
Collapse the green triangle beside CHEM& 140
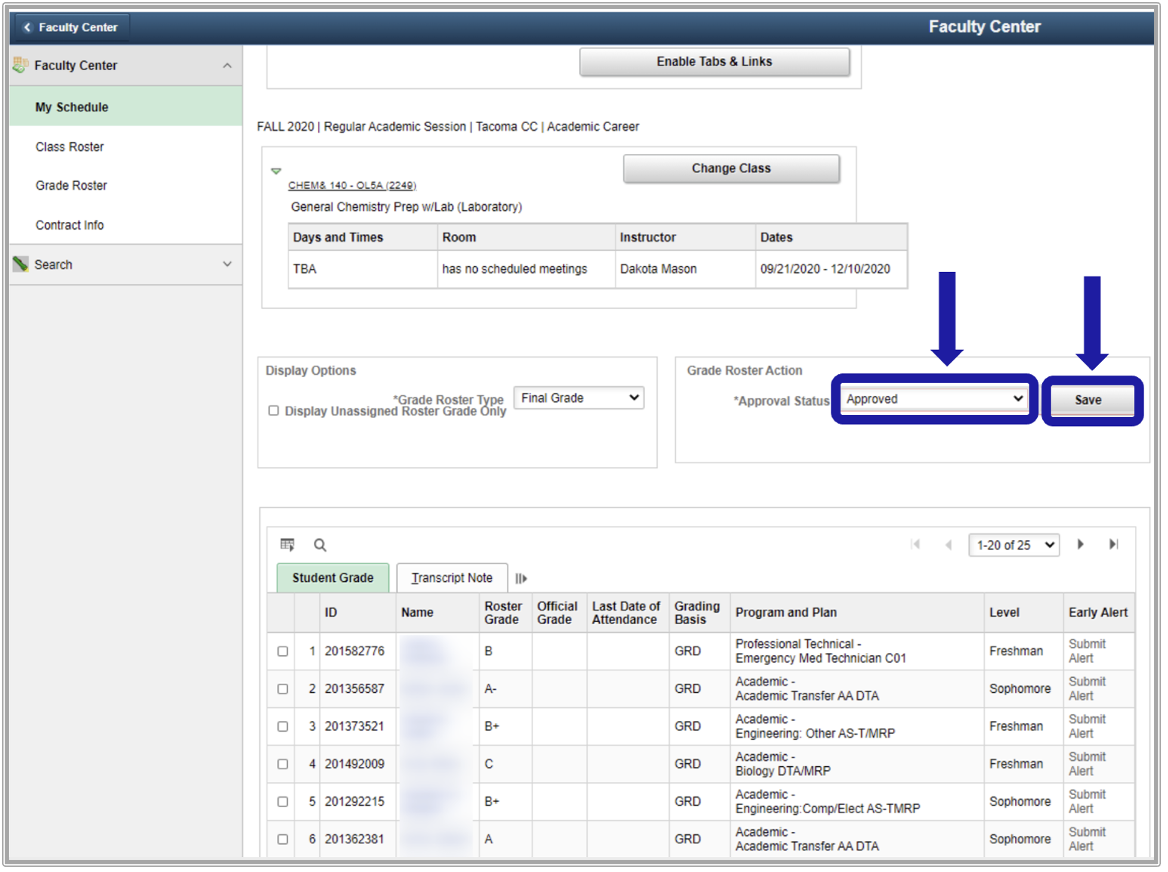pyautogui.click(x=276, y=172)
